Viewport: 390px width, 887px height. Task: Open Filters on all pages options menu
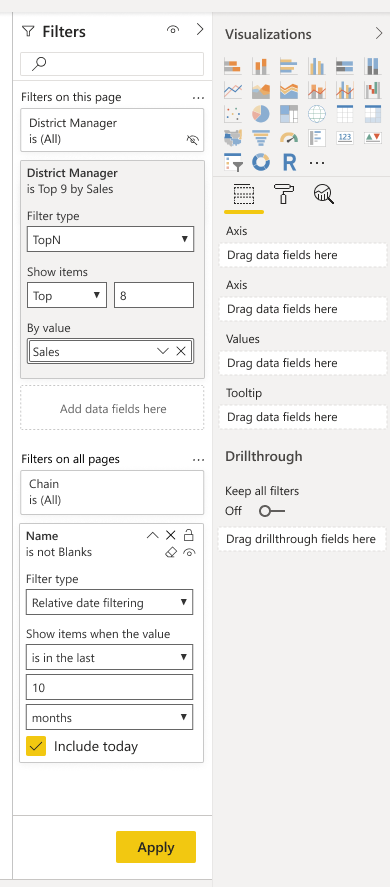click(198, 459)
